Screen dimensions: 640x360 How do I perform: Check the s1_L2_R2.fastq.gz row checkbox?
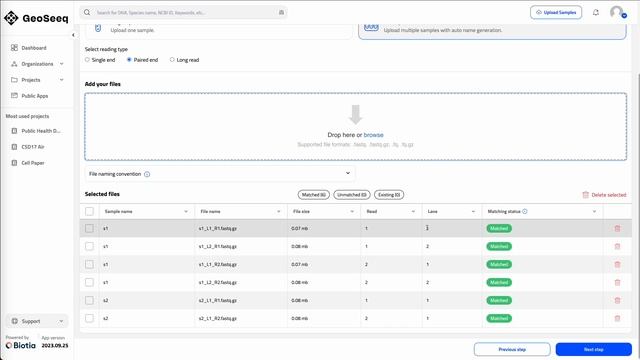[x=89, y=282]
